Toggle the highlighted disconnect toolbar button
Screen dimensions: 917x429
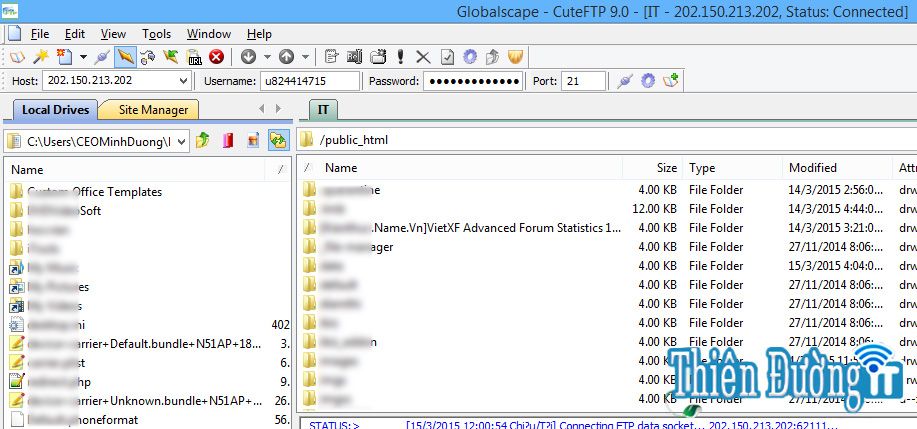125,57
